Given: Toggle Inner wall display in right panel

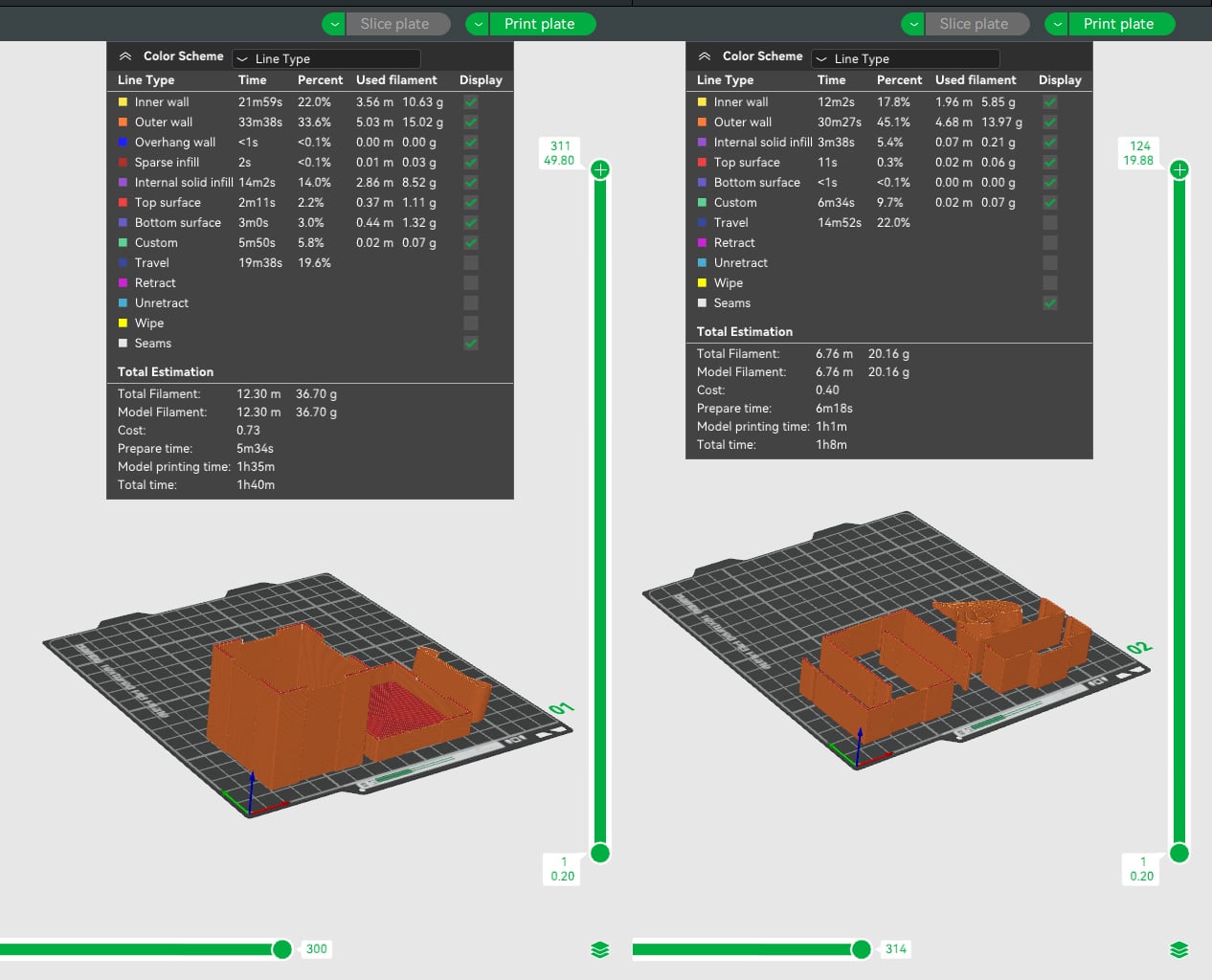Looking at the screenshot, I should (x=1050, y=102).
